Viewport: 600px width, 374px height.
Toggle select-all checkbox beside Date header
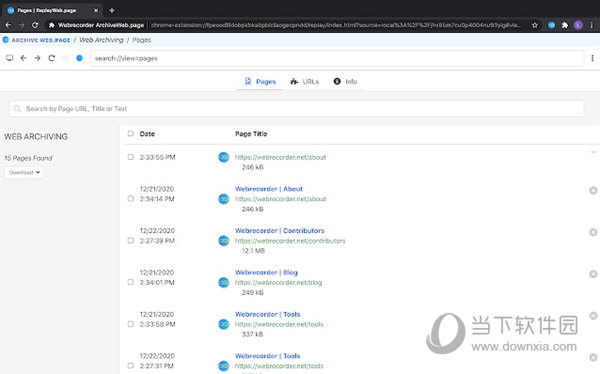click(130, 133)
